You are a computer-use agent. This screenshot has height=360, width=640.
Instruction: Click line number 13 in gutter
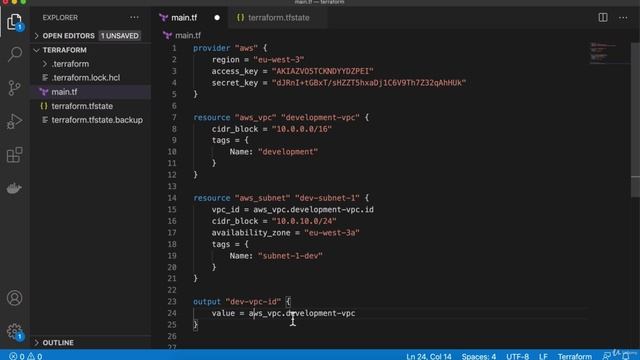(x=172, y=187)
